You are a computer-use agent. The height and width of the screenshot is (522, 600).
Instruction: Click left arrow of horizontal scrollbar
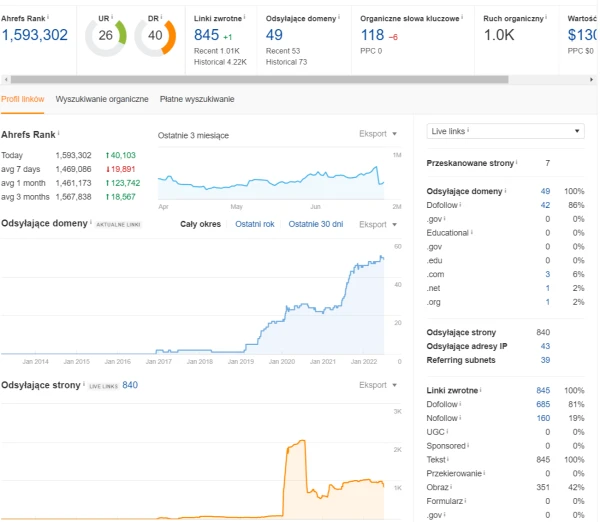click(x=6, y=80)
